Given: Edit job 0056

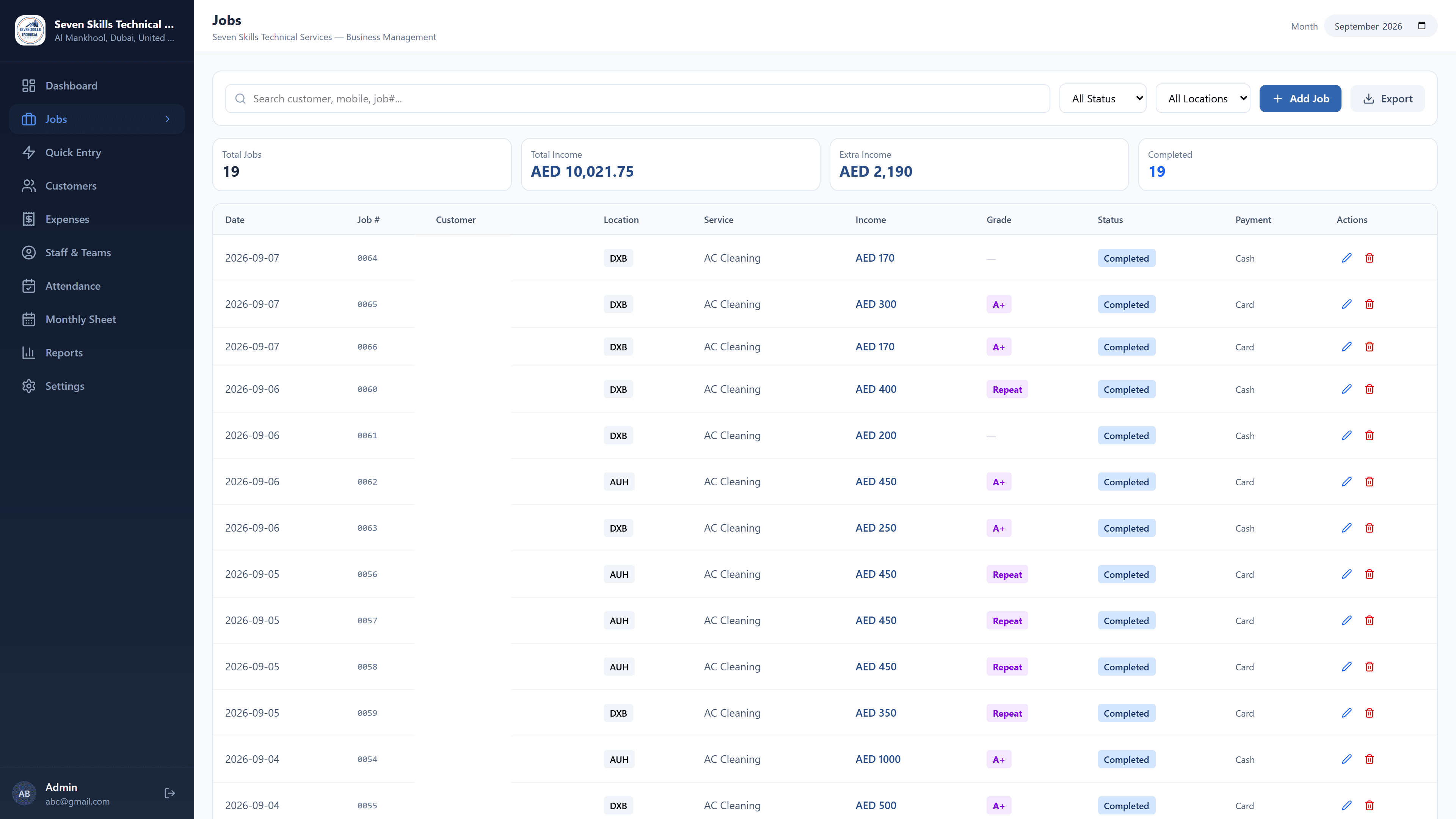Looking at the screenshot, I should click(x=1347, y=574).
